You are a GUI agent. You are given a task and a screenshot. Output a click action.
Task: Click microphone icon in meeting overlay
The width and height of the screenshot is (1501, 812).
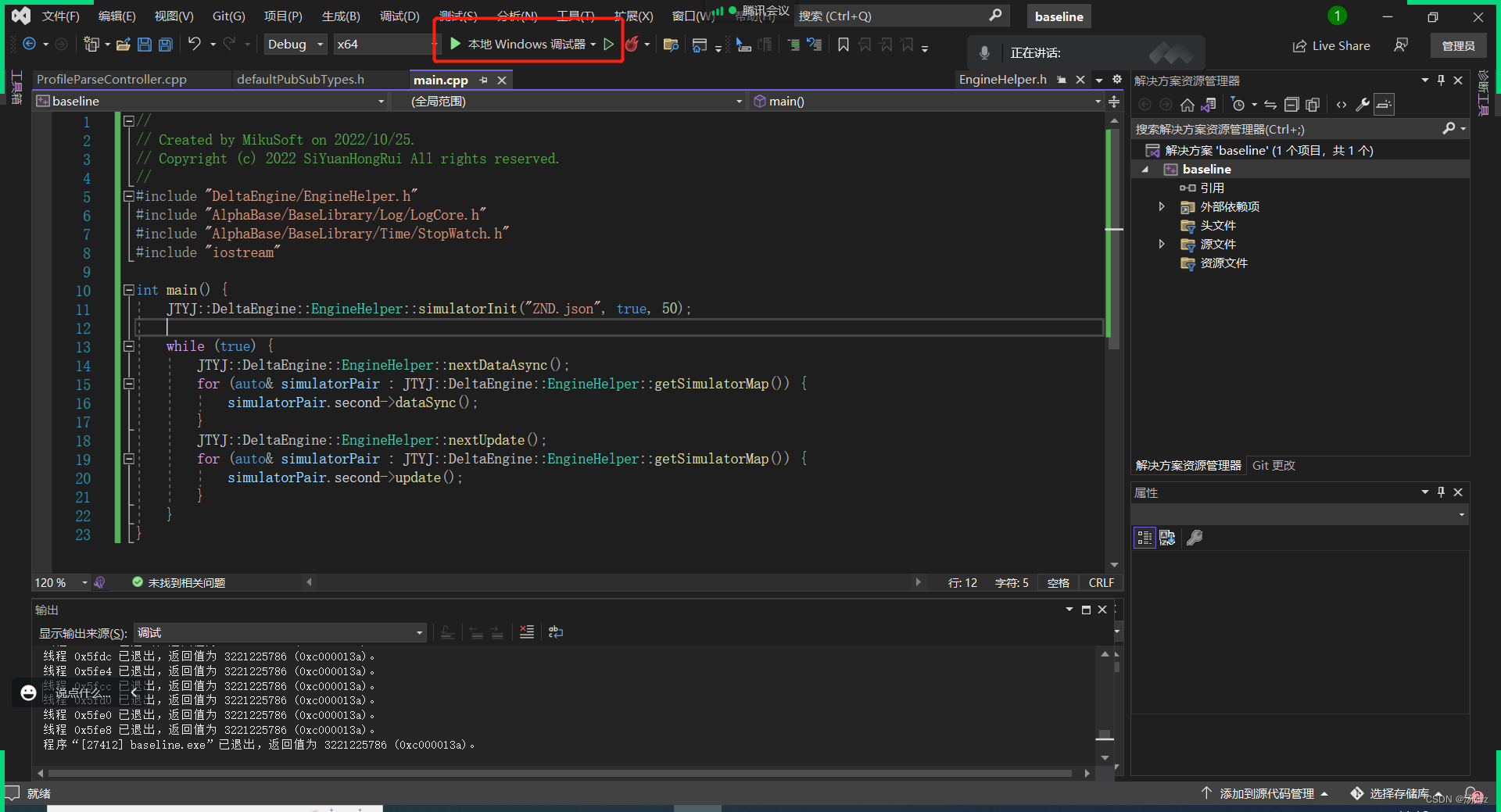[984, 52]
